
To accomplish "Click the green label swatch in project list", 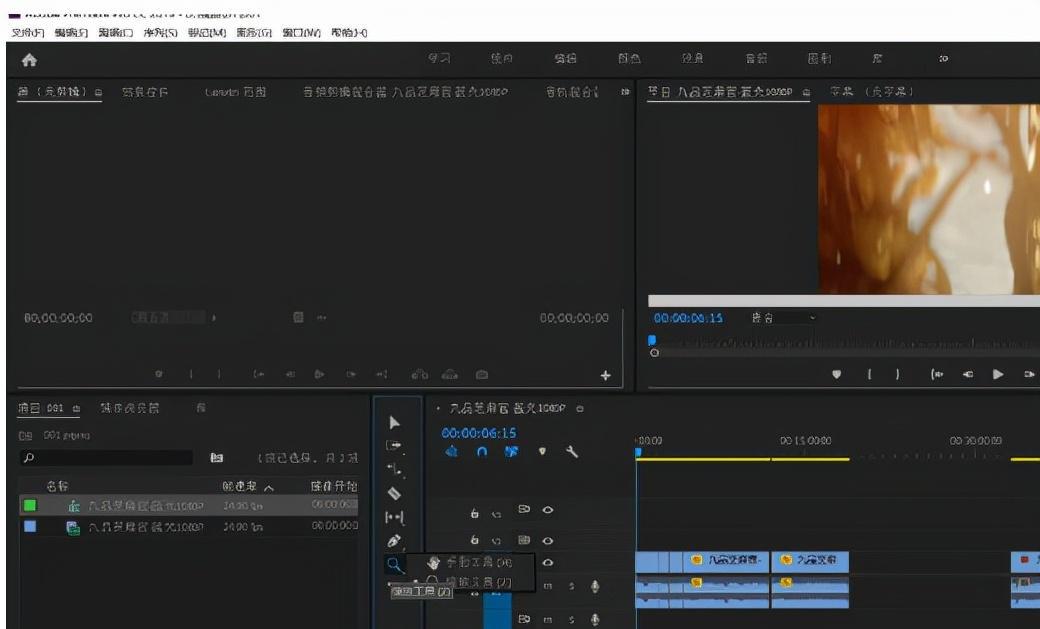I will (30, 506).
